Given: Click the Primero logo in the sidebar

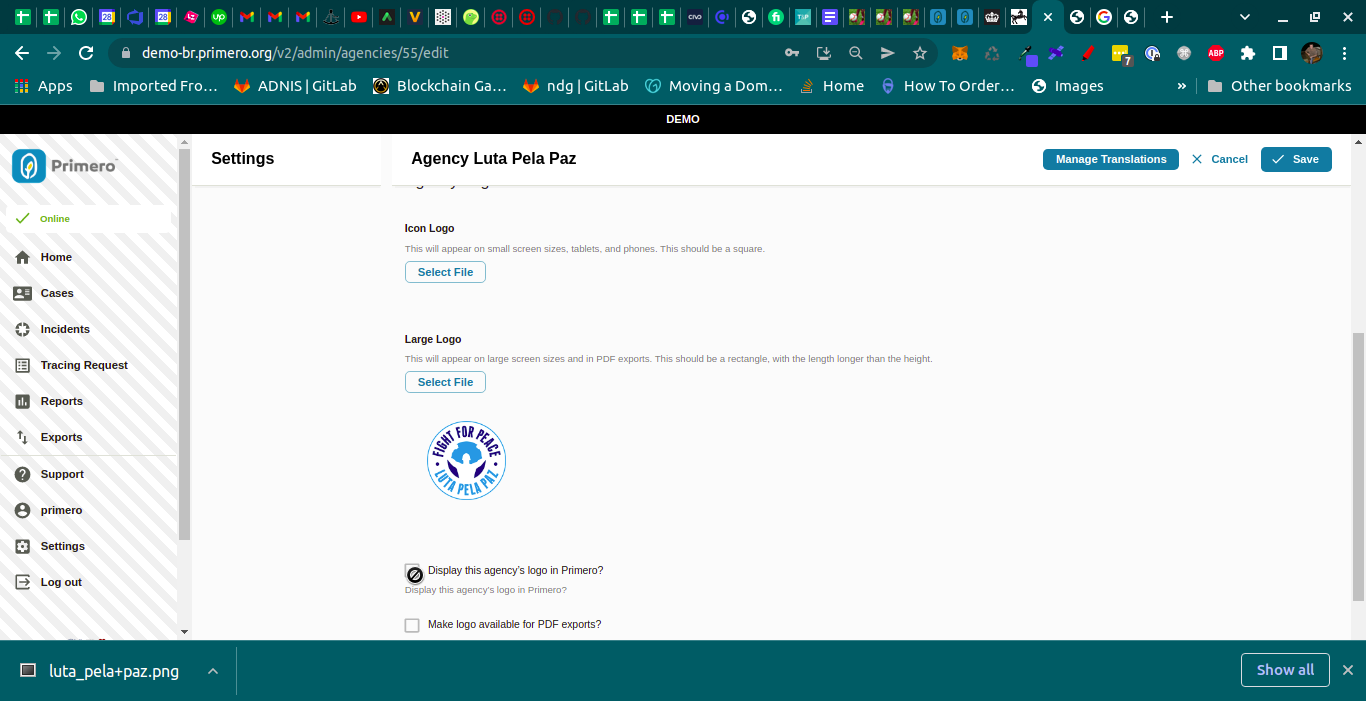Looking at the screenshot, I should point(65,165).
